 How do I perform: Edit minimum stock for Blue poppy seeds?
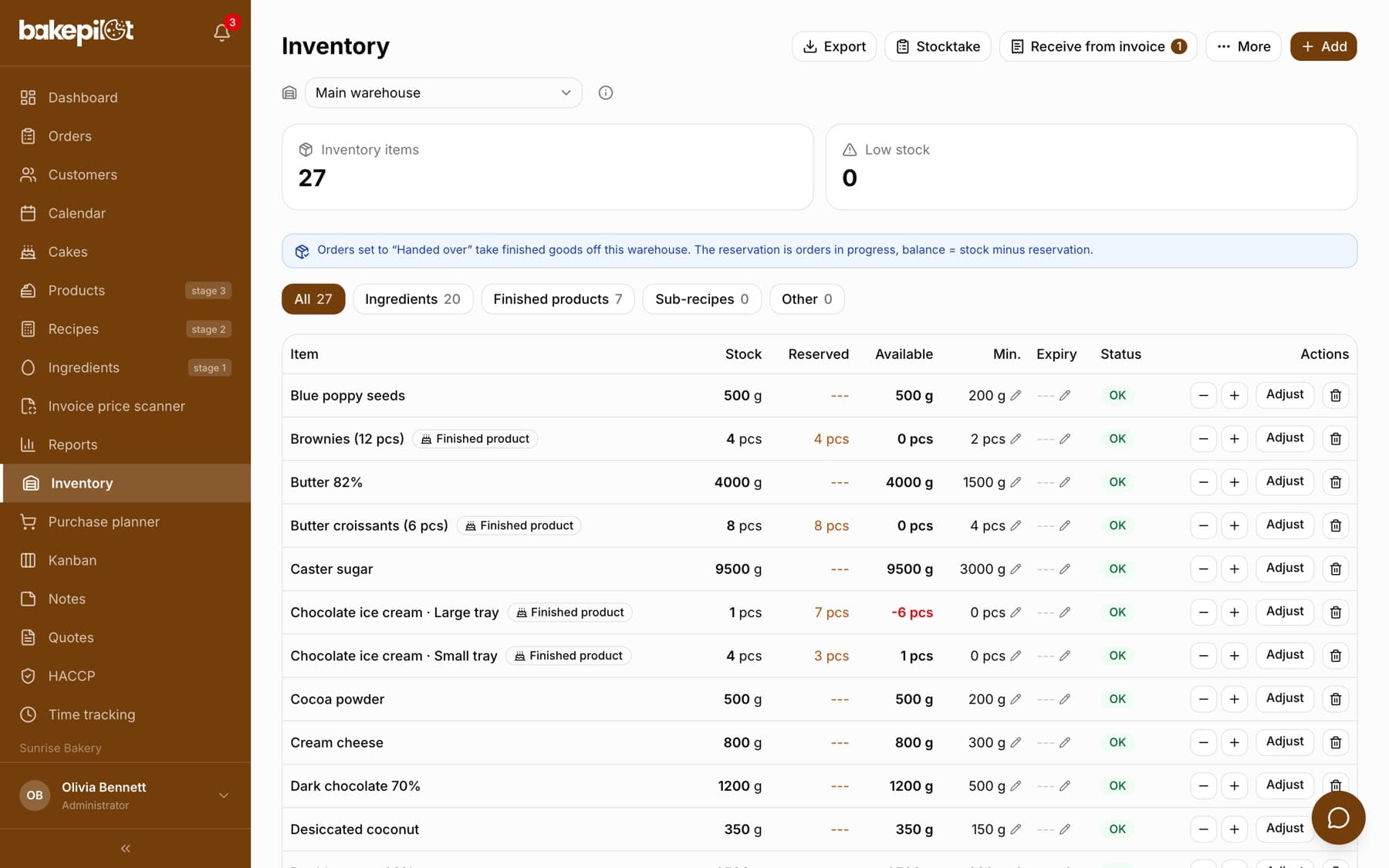[1016, 395]
